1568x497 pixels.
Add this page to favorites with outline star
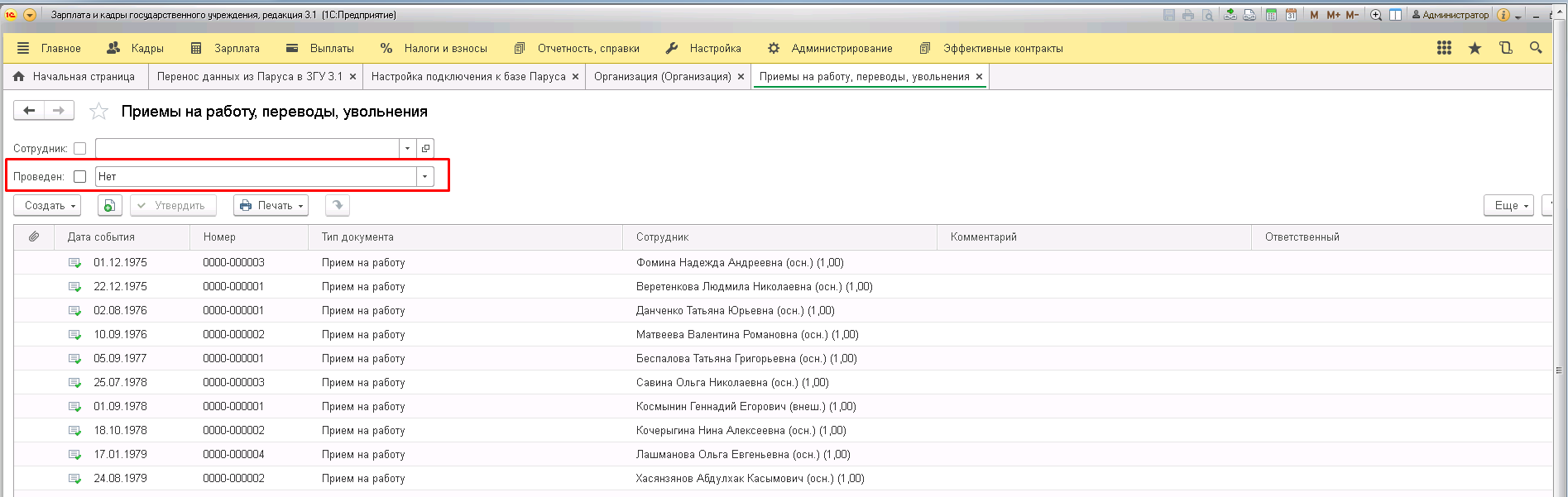[98, 112]
